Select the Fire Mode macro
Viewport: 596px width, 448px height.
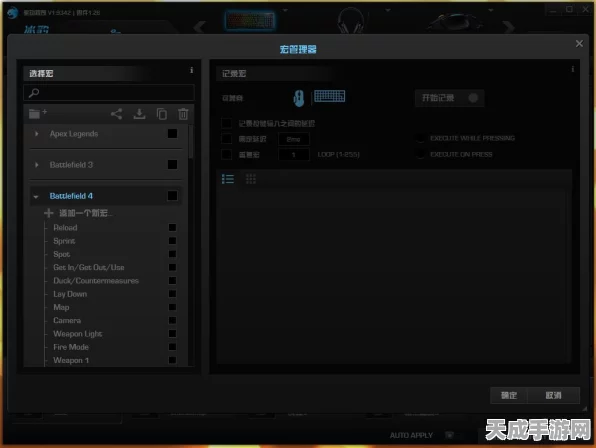[x=71, y=347]
